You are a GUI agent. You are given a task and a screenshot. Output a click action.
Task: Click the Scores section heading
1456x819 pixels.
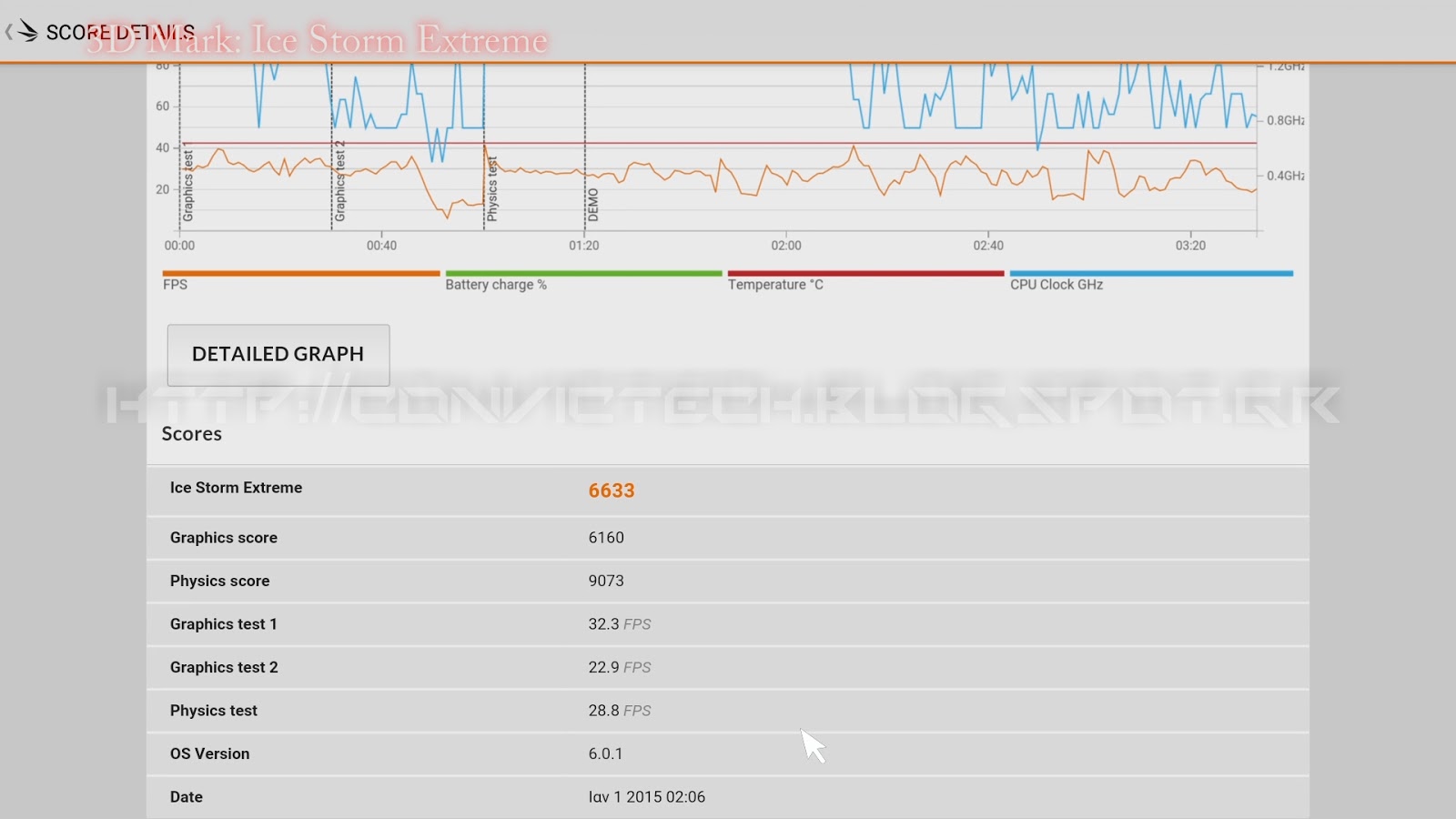192,434
